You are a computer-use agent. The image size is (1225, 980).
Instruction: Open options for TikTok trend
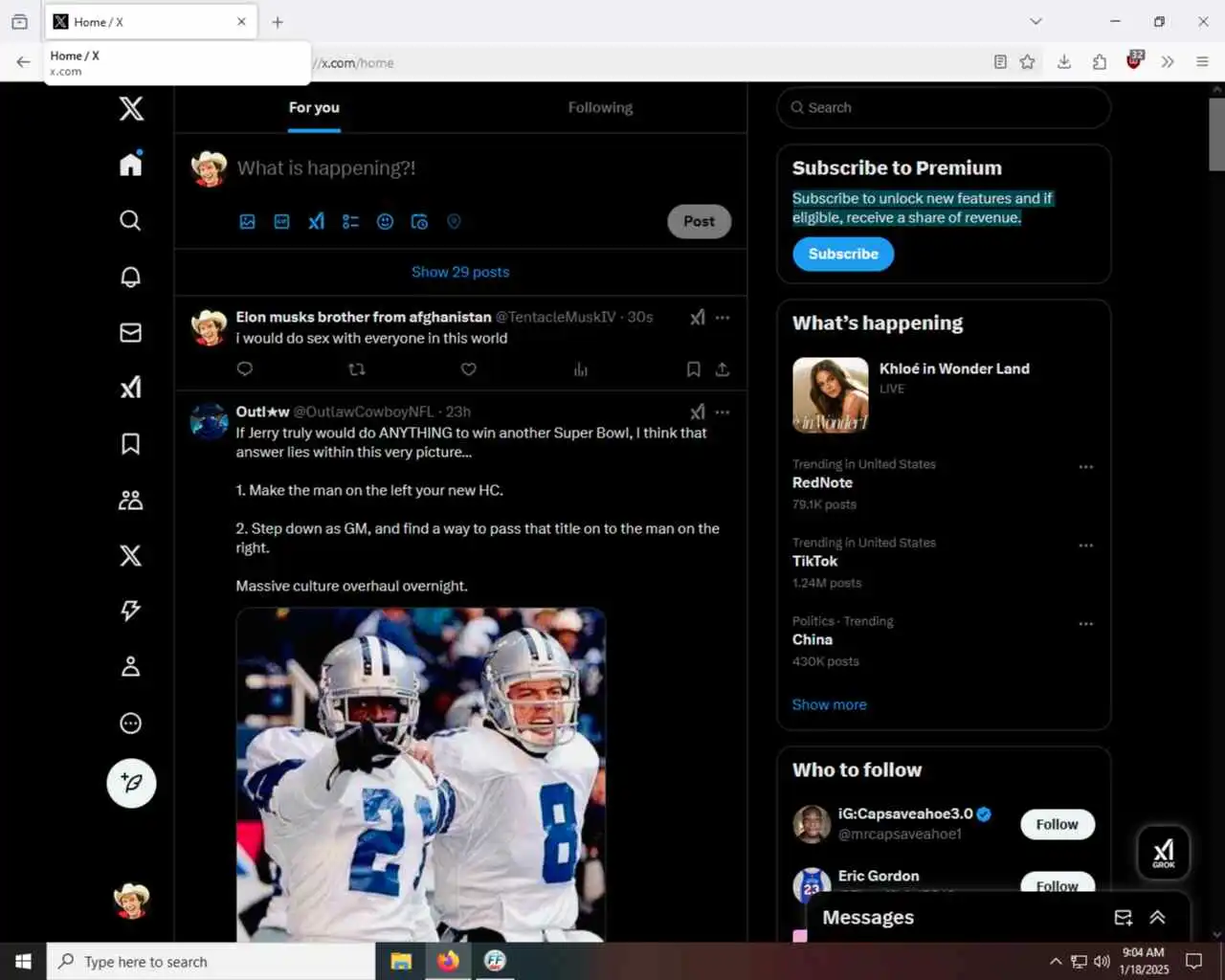point(1086,546)
